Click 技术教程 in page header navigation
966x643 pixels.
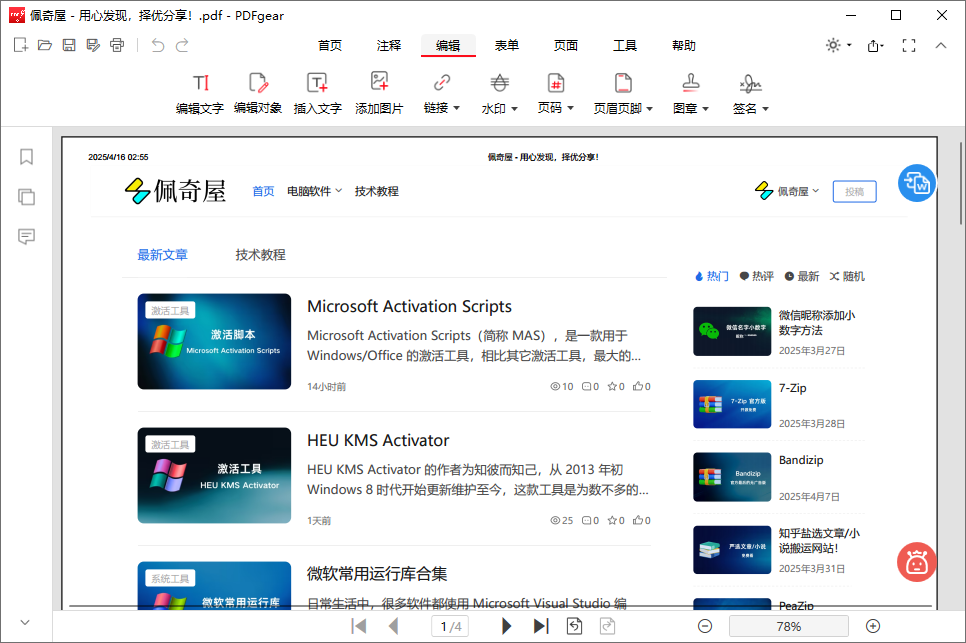376,192
